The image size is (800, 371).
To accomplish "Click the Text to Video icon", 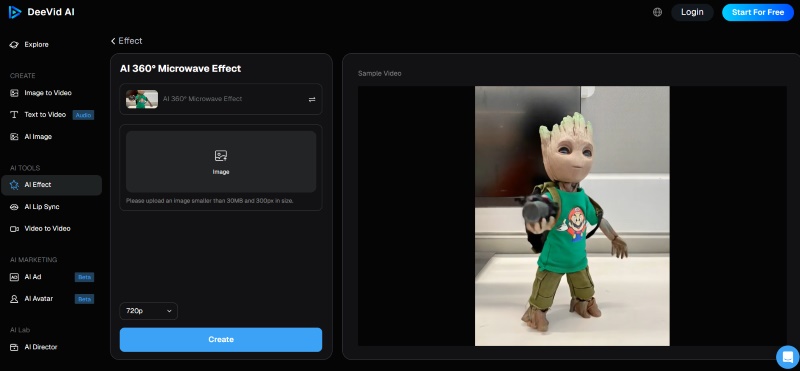I will 14,115.
